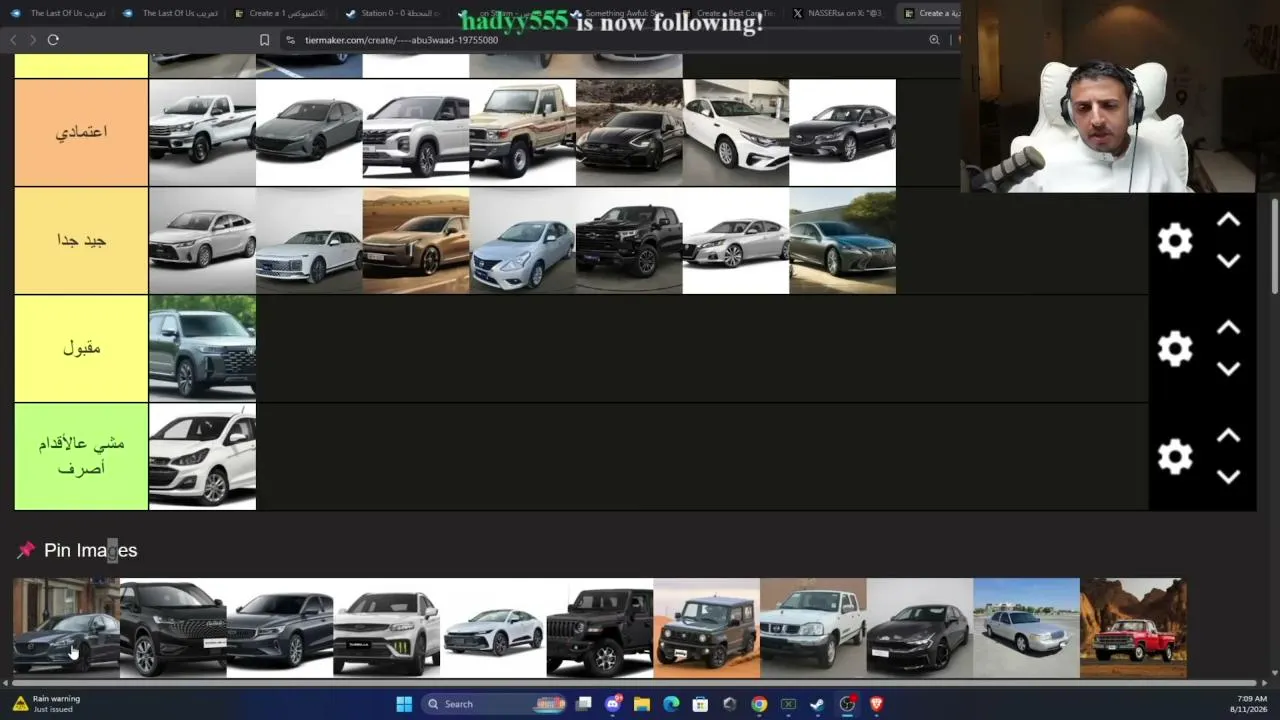Select the white Hilux pickup in اعتمادي row
Screen dimensions: 1280x720
click(x=202, y=133)
